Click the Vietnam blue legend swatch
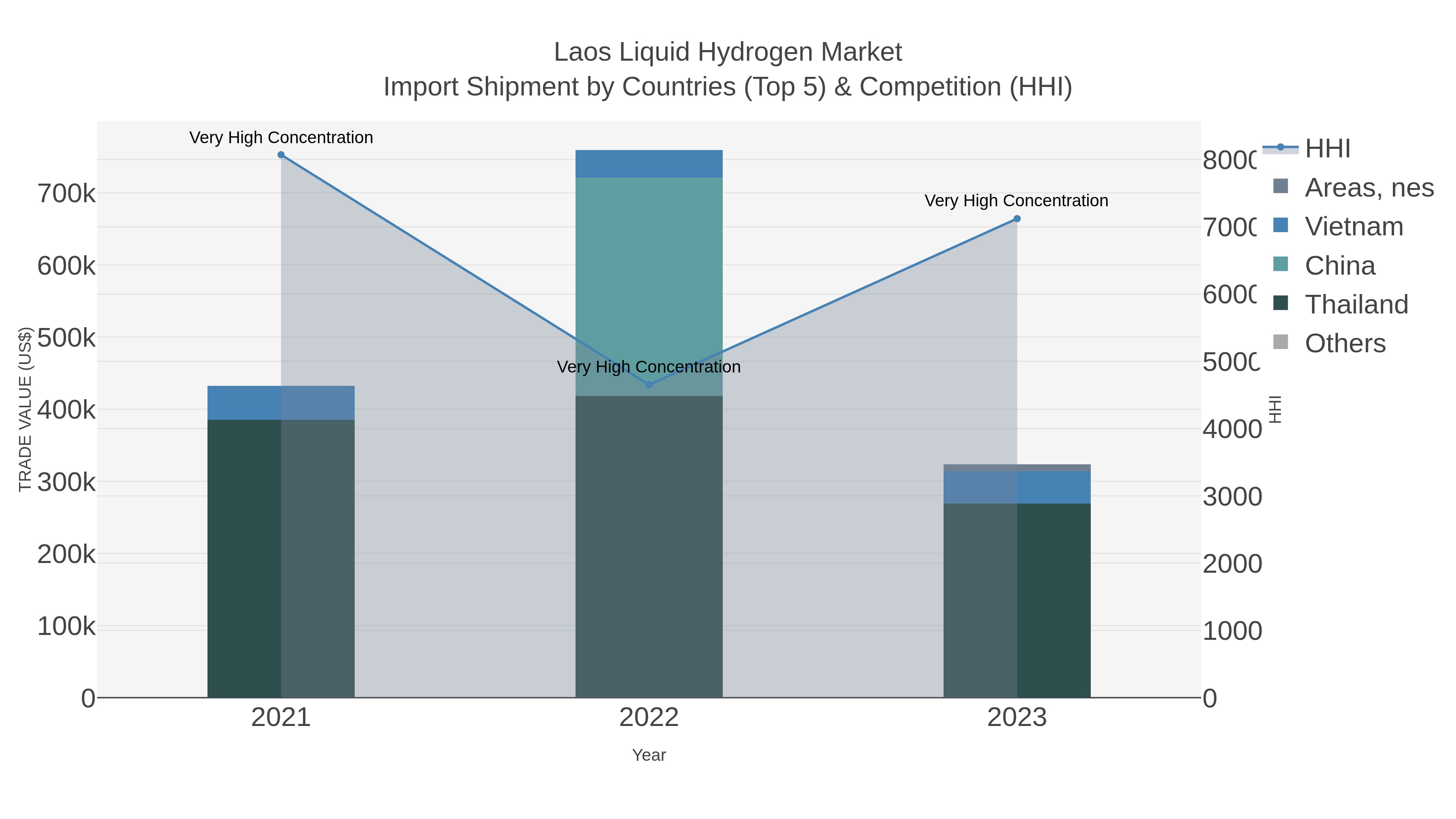1456x819 pixels. point(1281,225)
